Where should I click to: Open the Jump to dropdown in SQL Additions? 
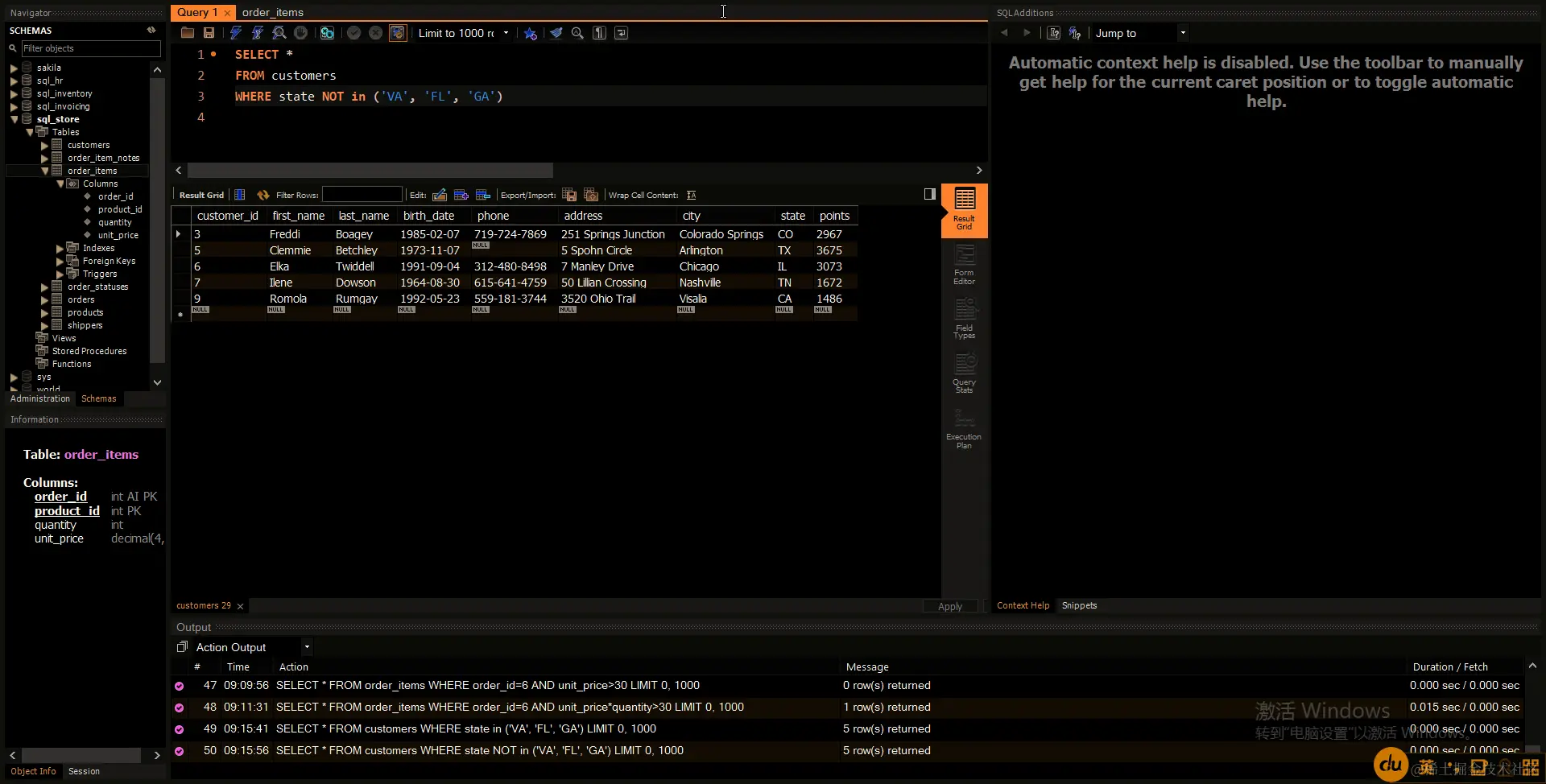pyautogui.click(x=1182, y=33)
